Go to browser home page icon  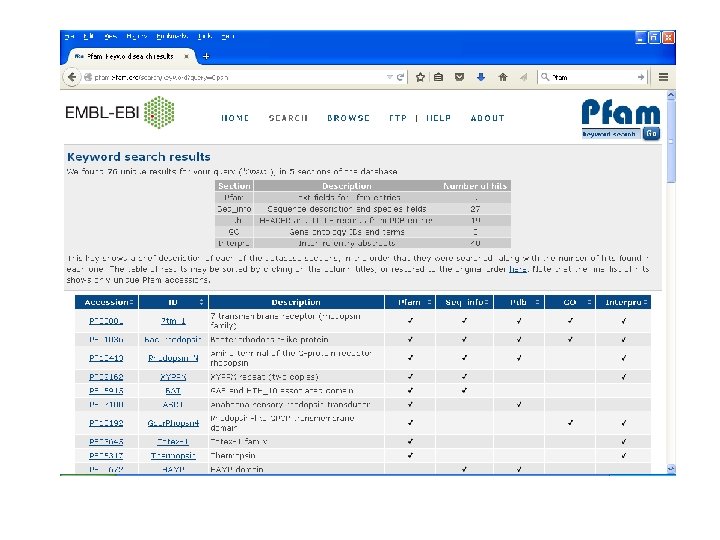503,77
